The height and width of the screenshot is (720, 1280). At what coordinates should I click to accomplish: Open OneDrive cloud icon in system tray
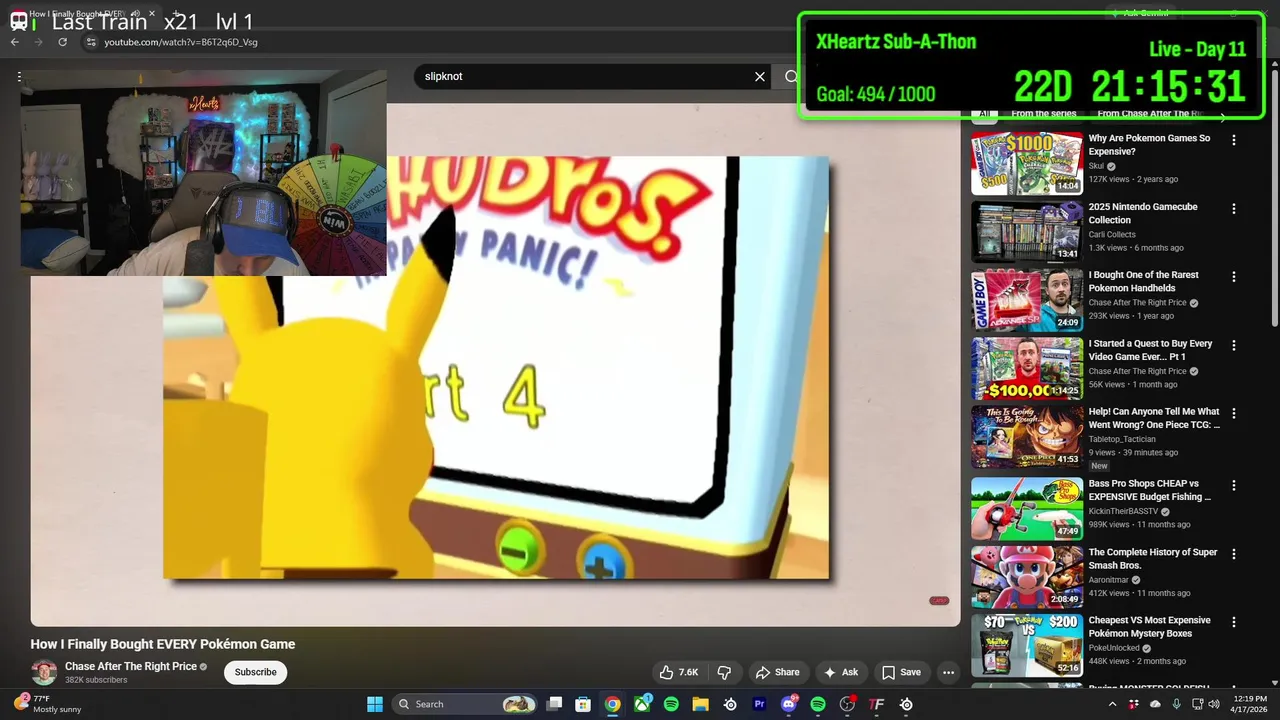(x=1155, y=704)
